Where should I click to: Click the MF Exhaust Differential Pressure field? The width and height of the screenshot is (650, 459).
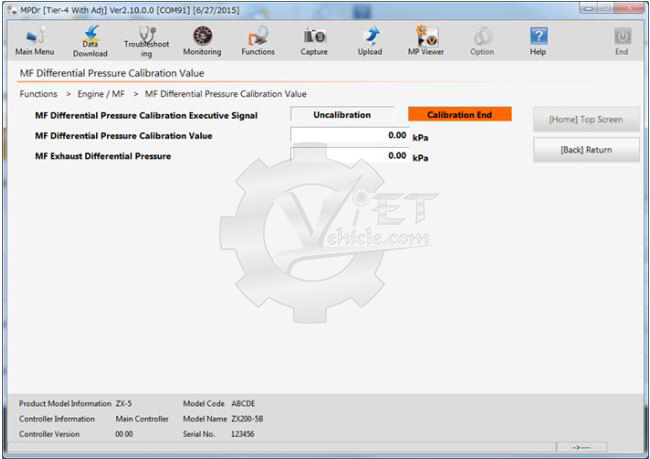coord(349,156)
